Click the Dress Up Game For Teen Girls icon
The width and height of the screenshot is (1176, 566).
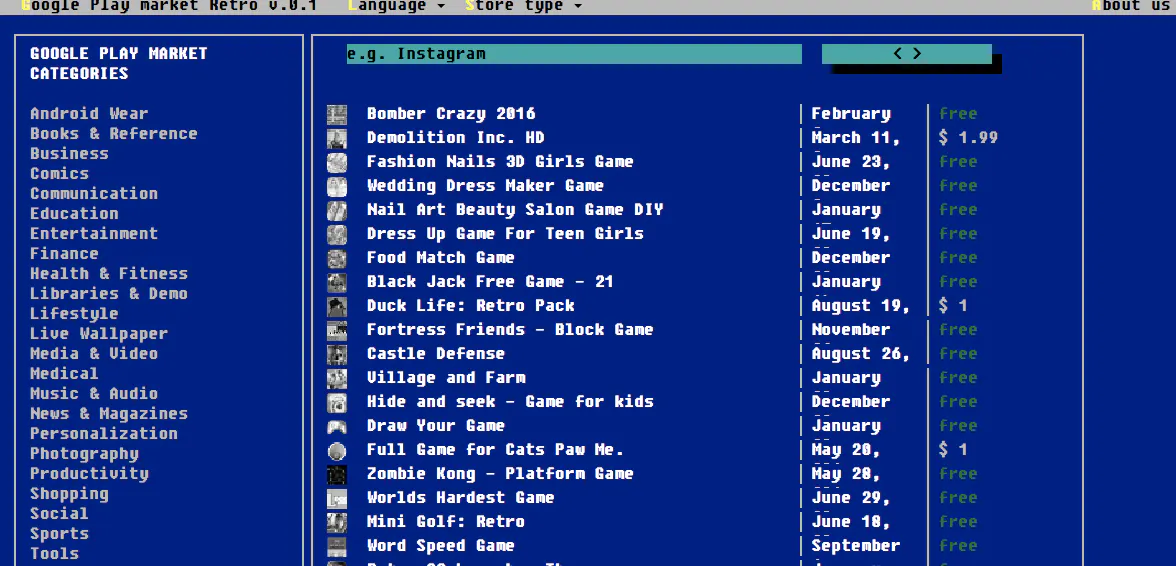pyautogui.click(x=337, y=234)
